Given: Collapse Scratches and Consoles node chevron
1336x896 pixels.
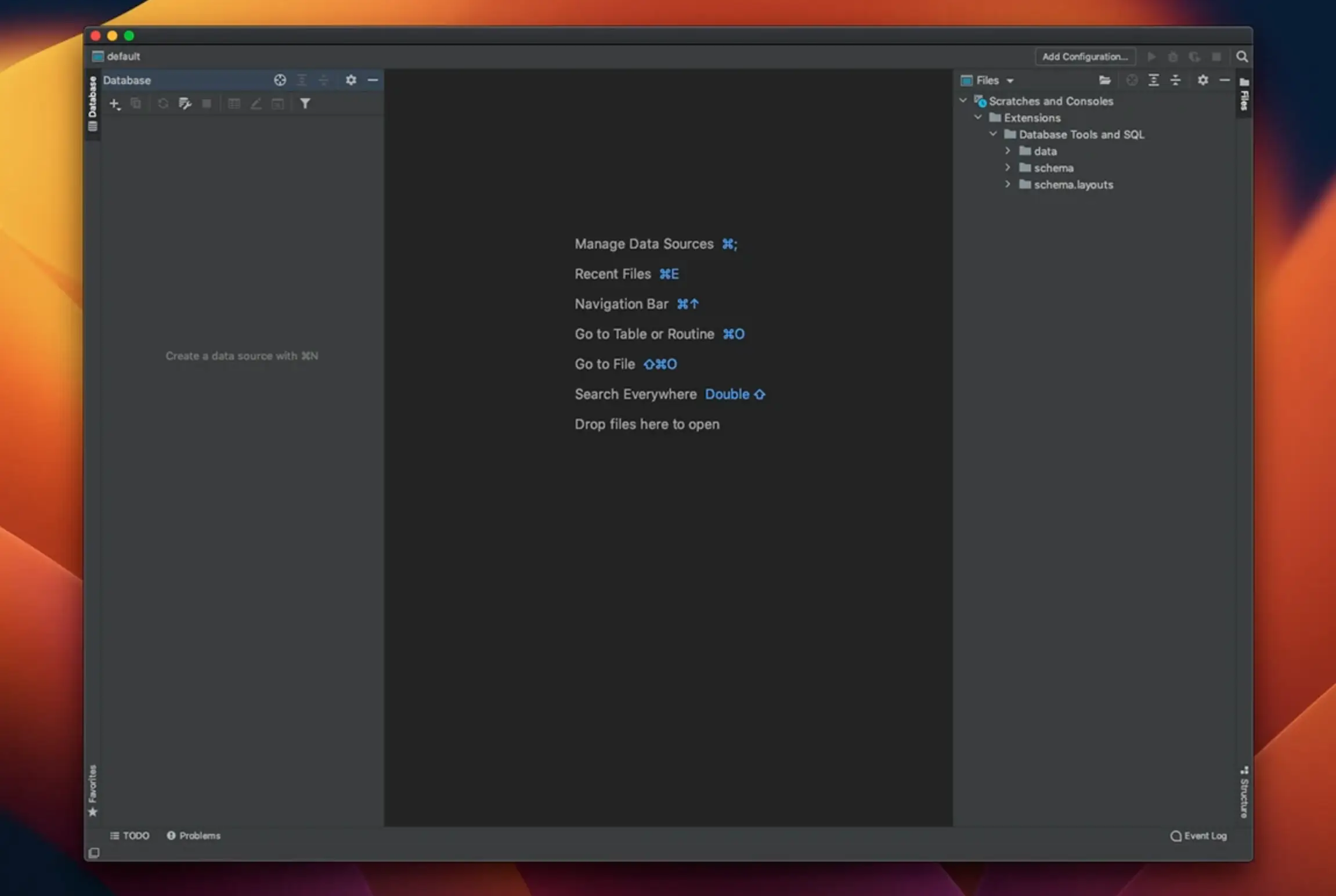Looking at the screenshot, I should pos(963,100).
